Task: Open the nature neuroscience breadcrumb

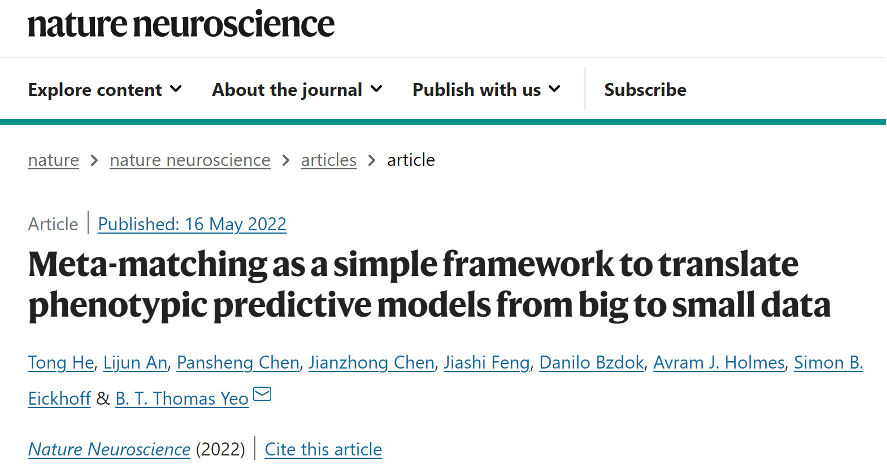Action: [190, 160]
